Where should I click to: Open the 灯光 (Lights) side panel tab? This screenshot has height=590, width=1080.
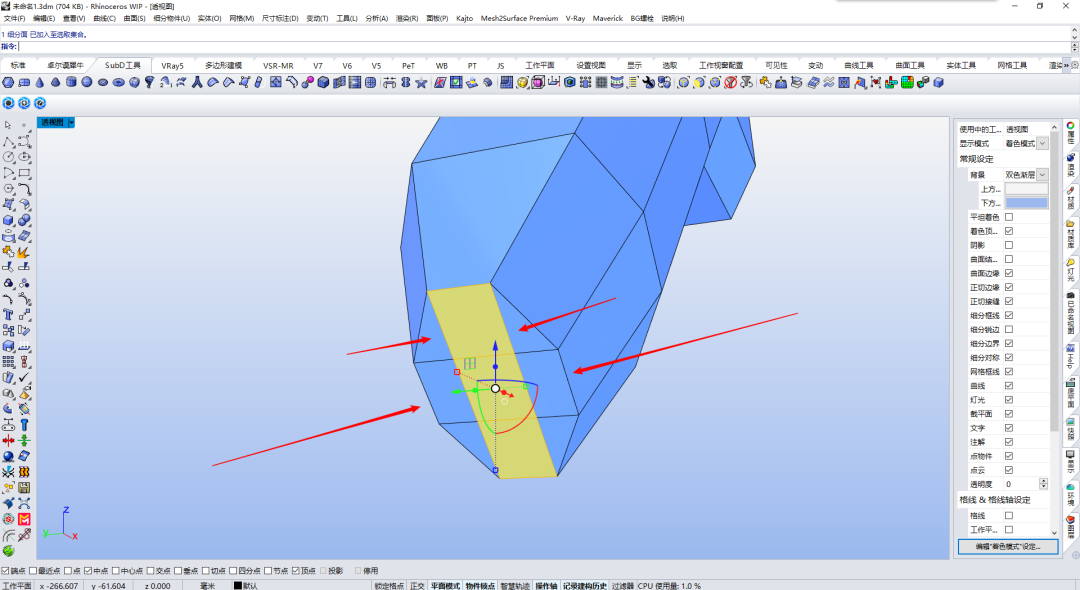pyautogui.click(x=1071, y=269)
